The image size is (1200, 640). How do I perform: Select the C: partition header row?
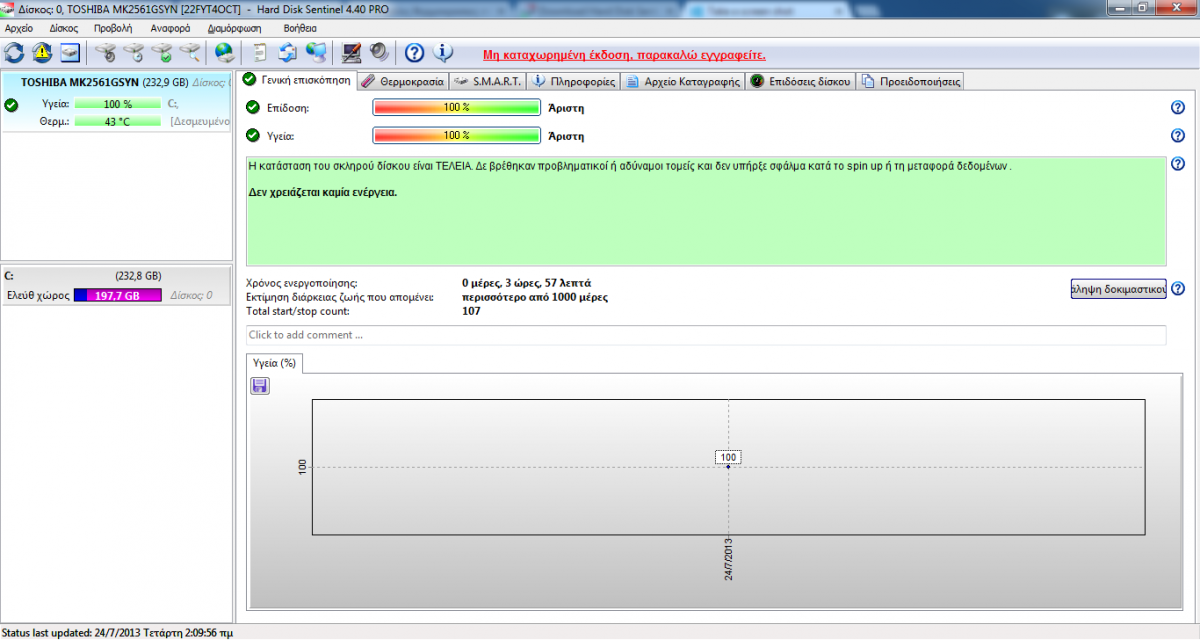[118, 275]
